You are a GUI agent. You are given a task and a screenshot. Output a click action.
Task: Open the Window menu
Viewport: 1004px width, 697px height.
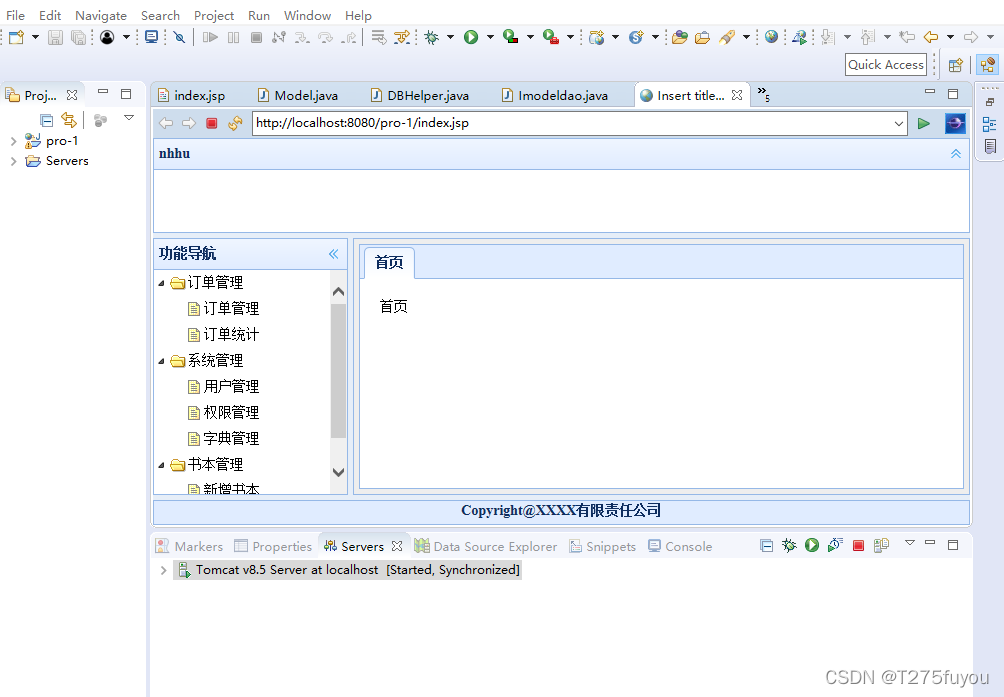(x=307, y=15)
